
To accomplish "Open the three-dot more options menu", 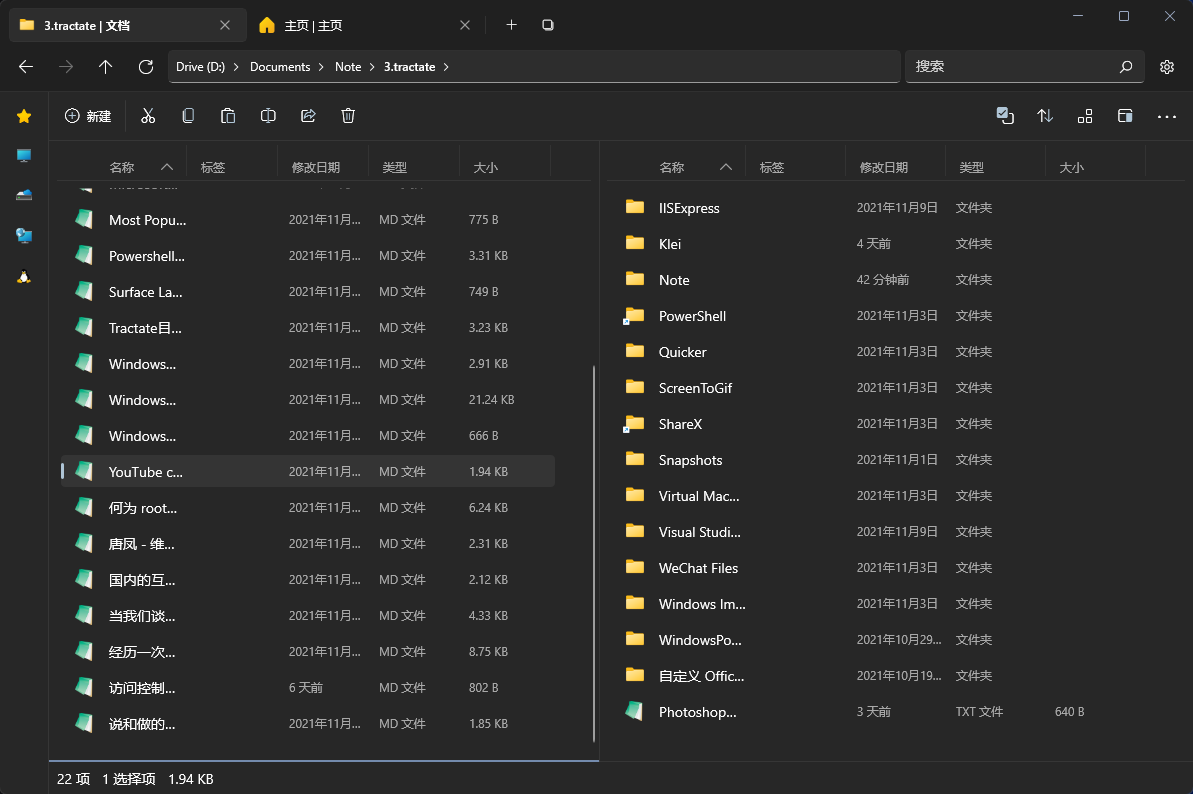I will coord(1166,116).
